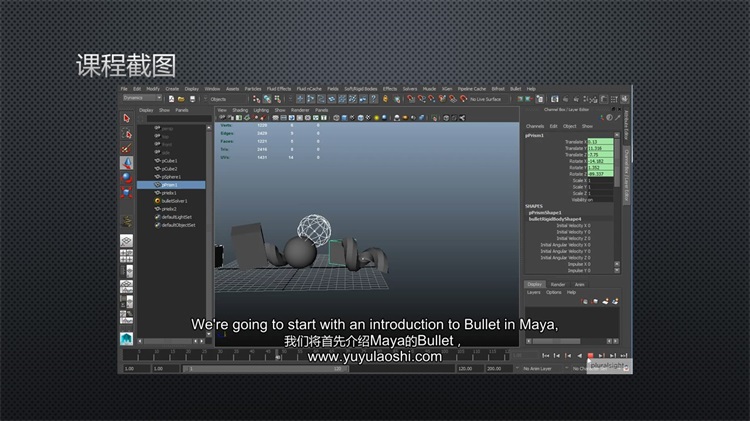Click the Outliner search field

(179, 119)
